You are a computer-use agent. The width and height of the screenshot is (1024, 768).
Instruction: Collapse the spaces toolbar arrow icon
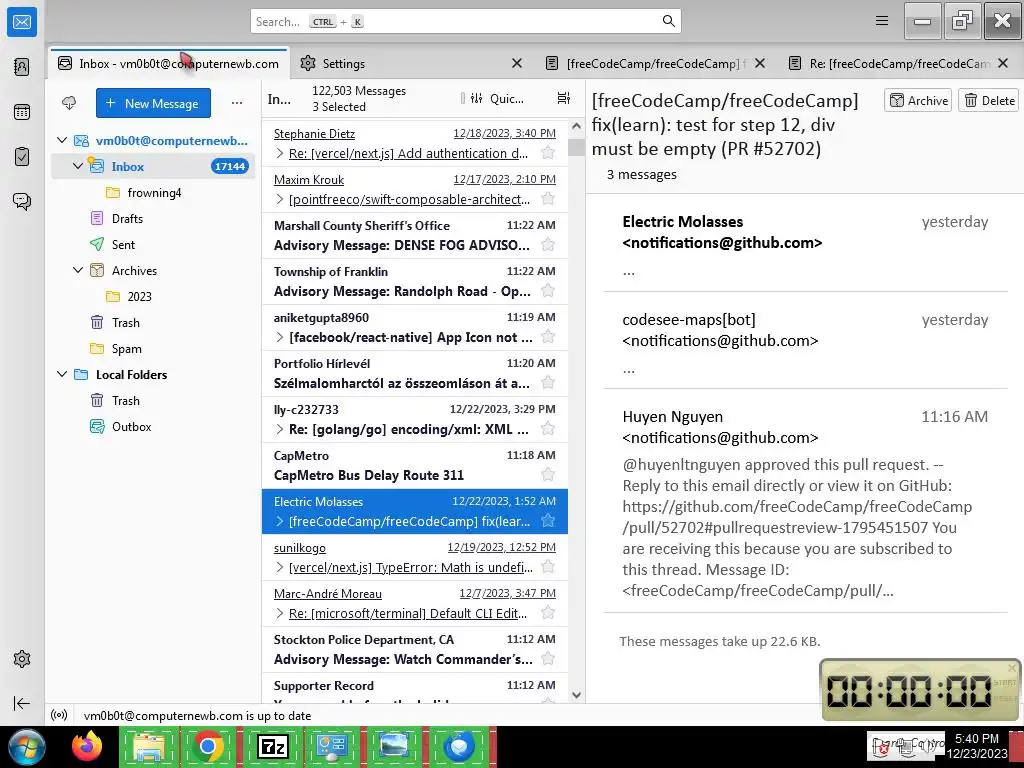click(x=22, y=703)
